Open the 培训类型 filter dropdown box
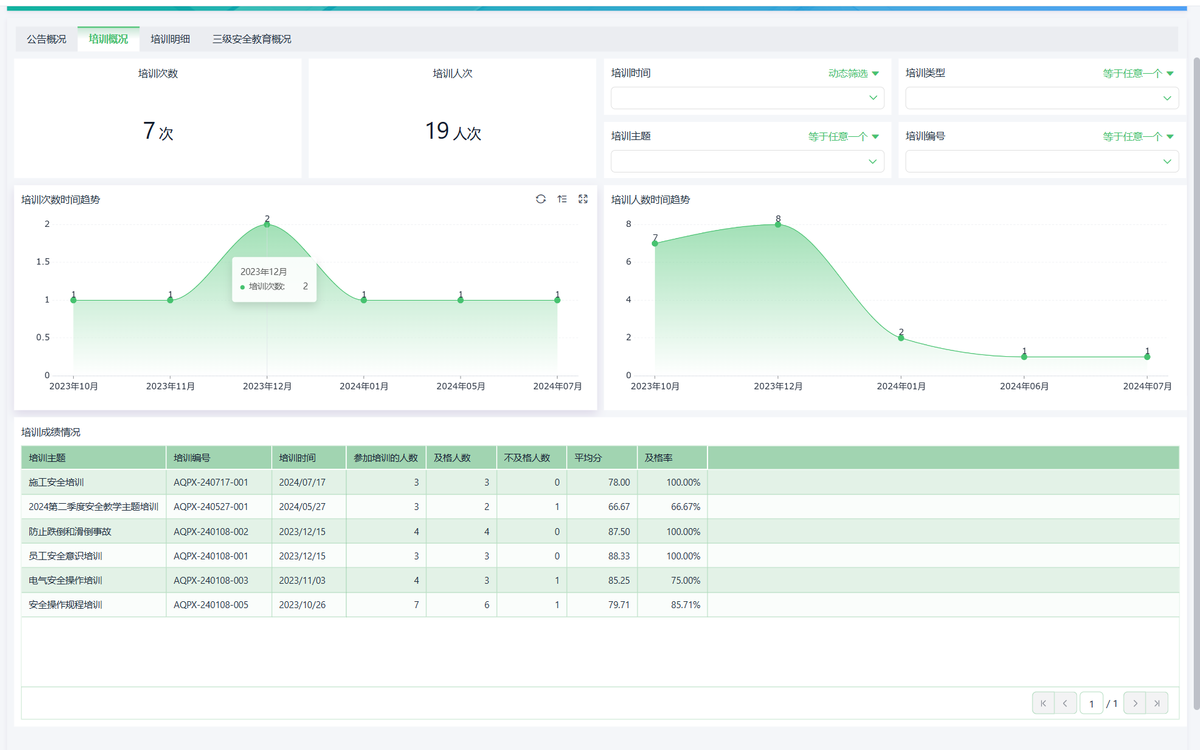Image resolution: width=1200 pixels, height=750 pixels. pos(1041,98)
